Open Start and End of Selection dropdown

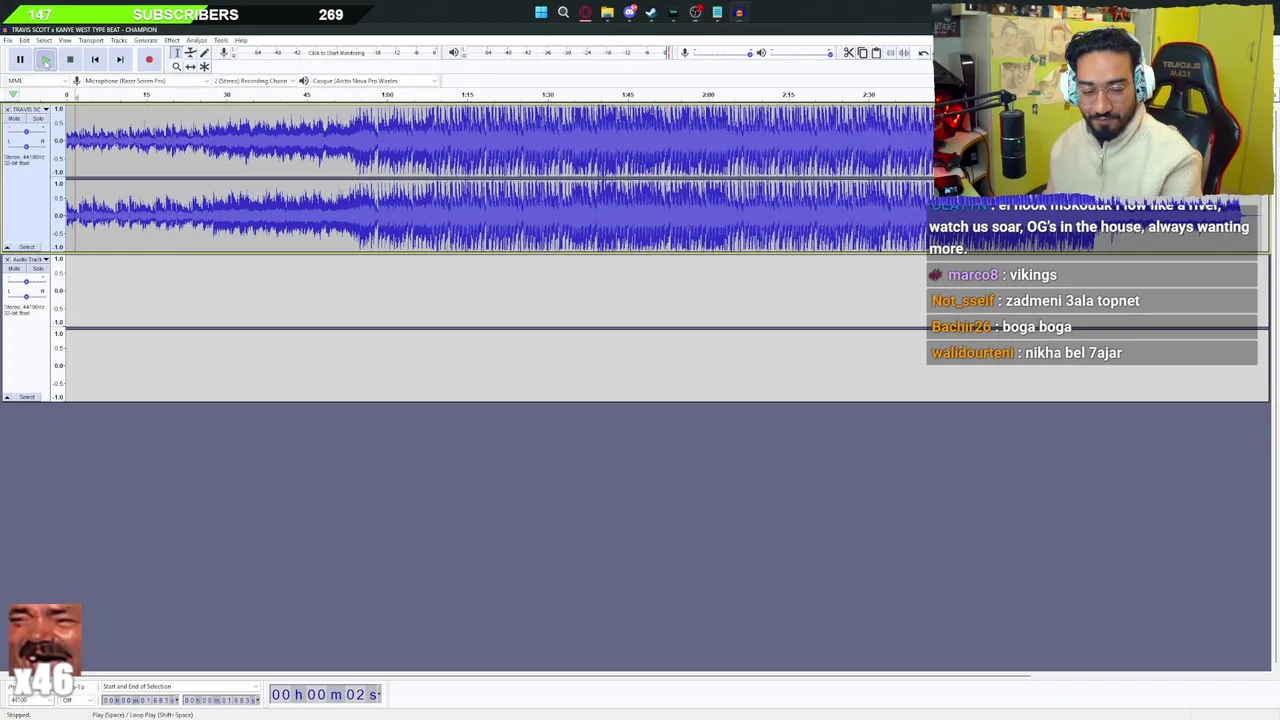pyautogui.click(x=179, y=686)
